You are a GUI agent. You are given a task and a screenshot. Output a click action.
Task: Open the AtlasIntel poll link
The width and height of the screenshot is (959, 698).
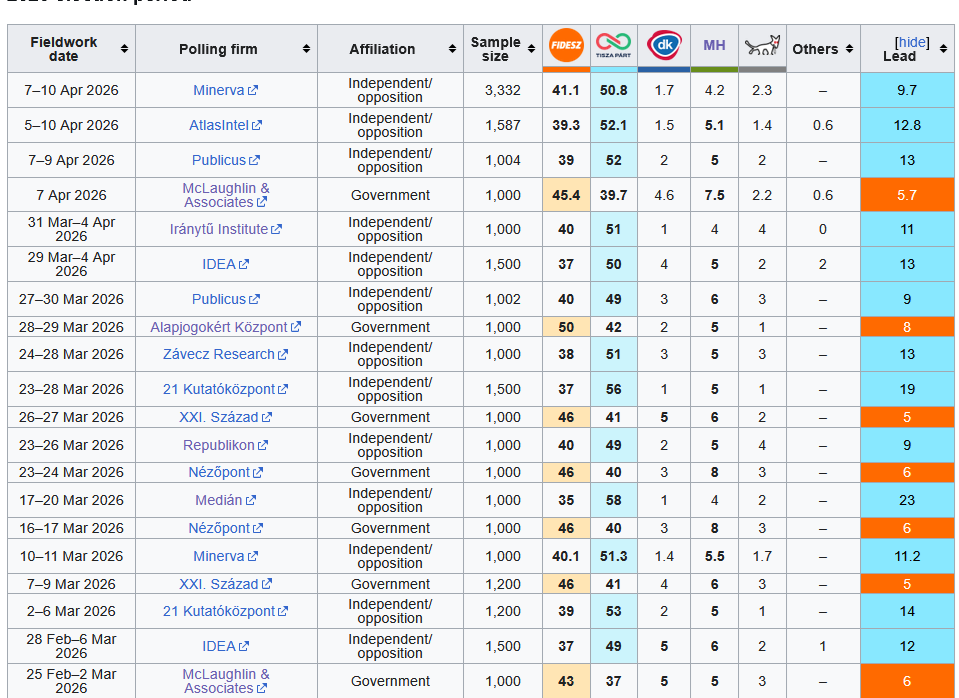coord(225,125)
